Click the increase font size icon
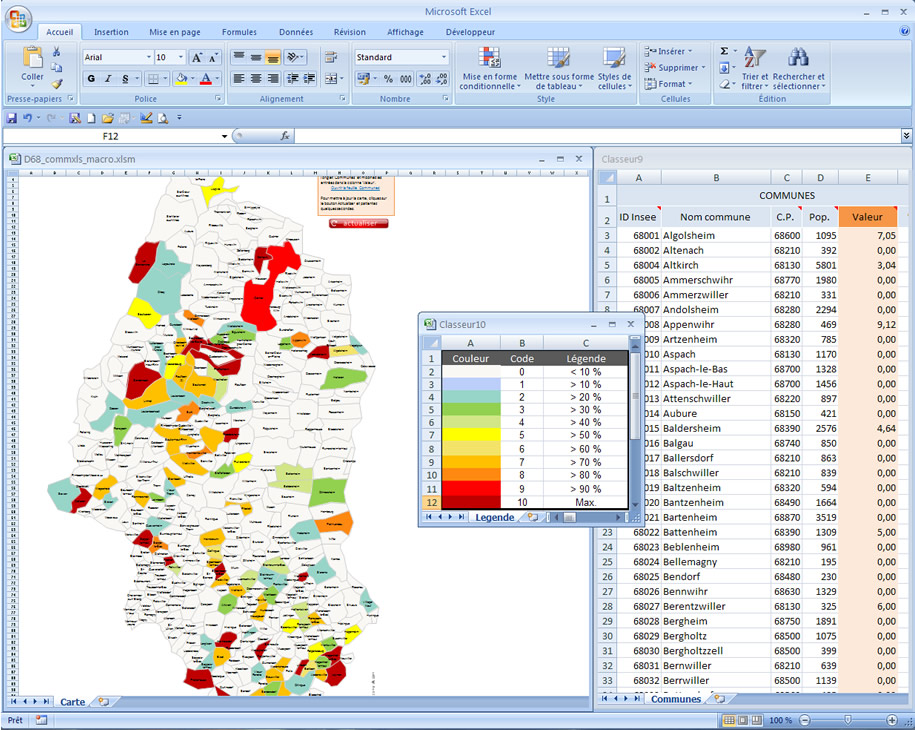Viewport: 915px width, 730px height. [x=197, y=57]
